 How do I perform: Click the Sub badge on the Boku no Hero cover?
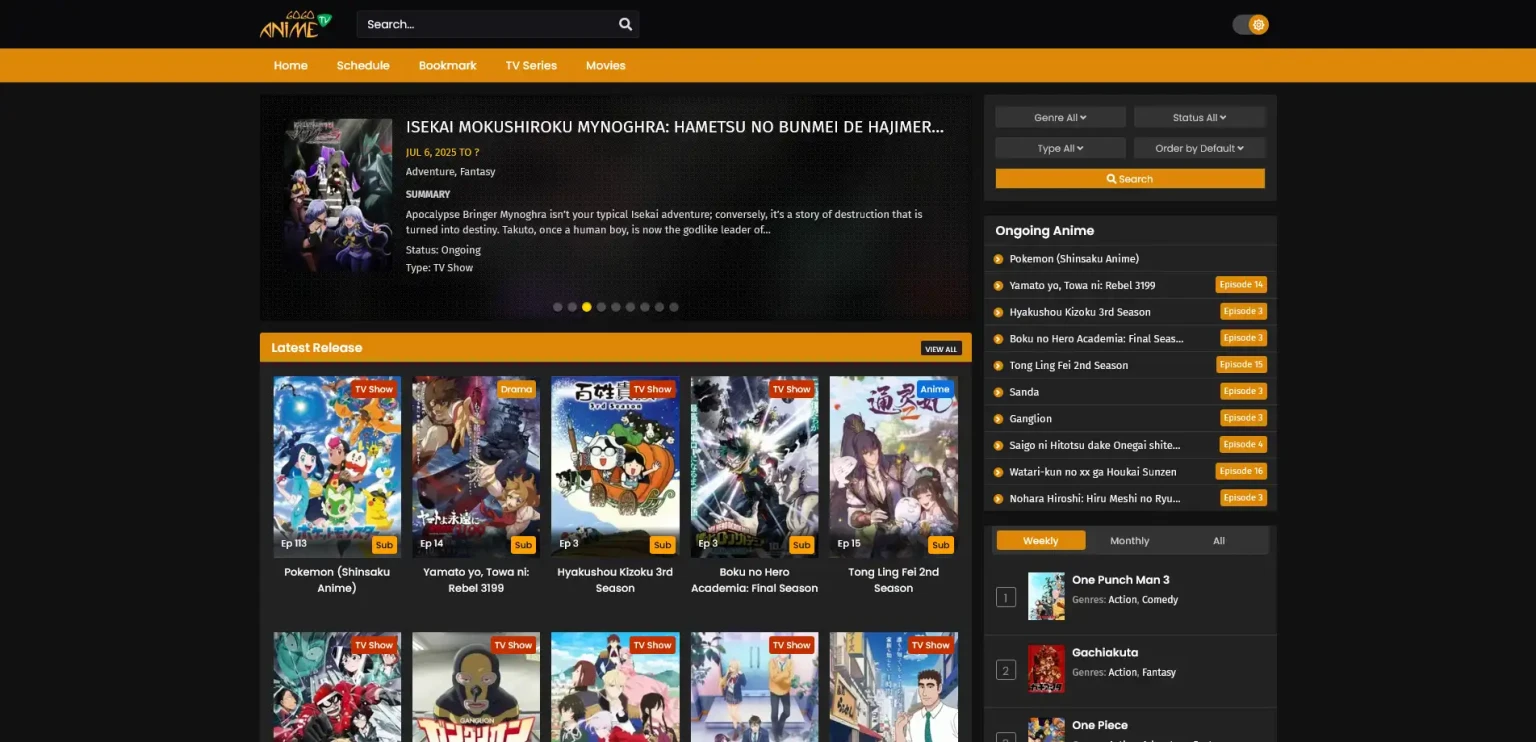coord(801,545)
